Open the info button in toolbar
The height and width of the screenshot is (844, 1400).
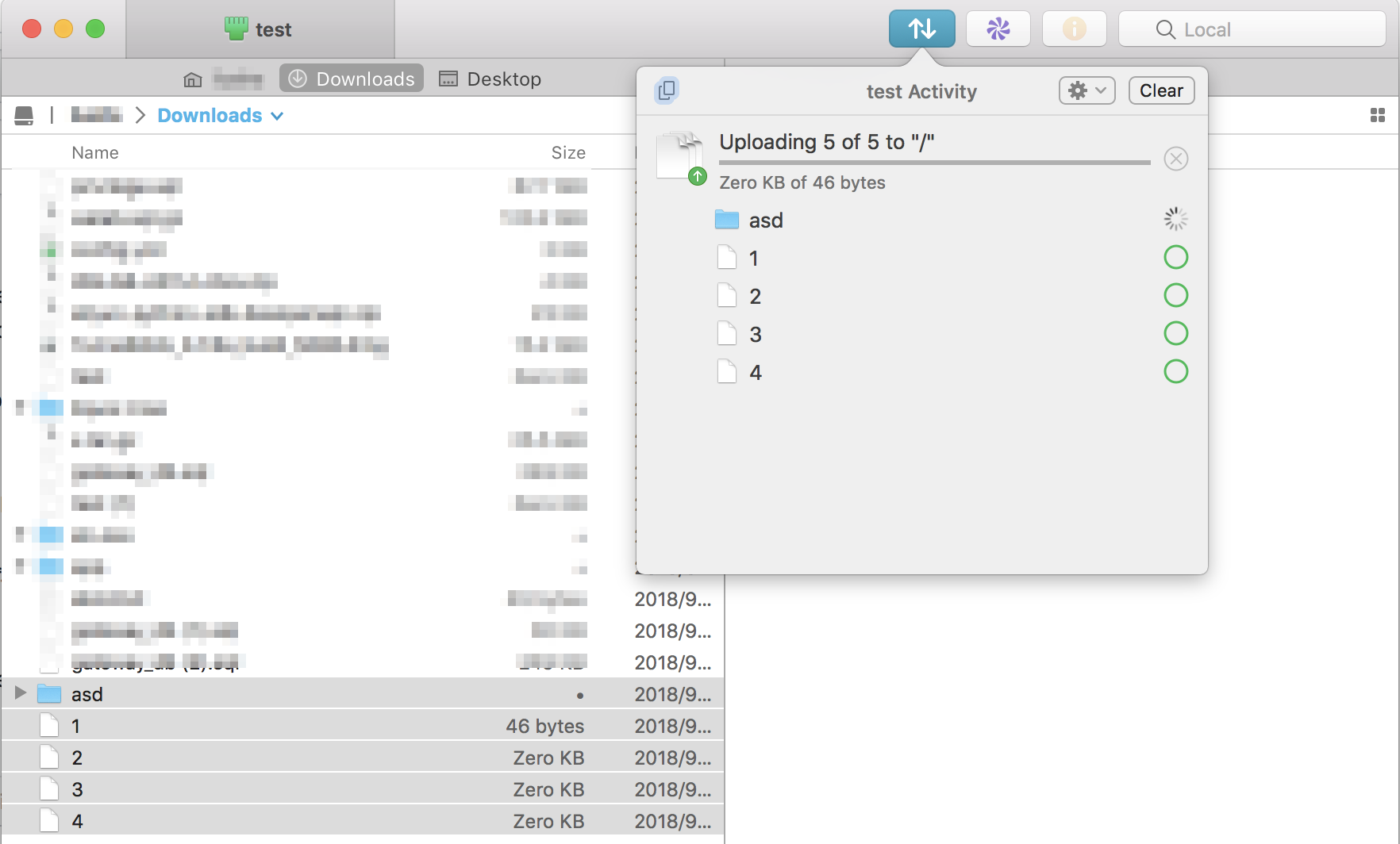tap(1074, 29)
